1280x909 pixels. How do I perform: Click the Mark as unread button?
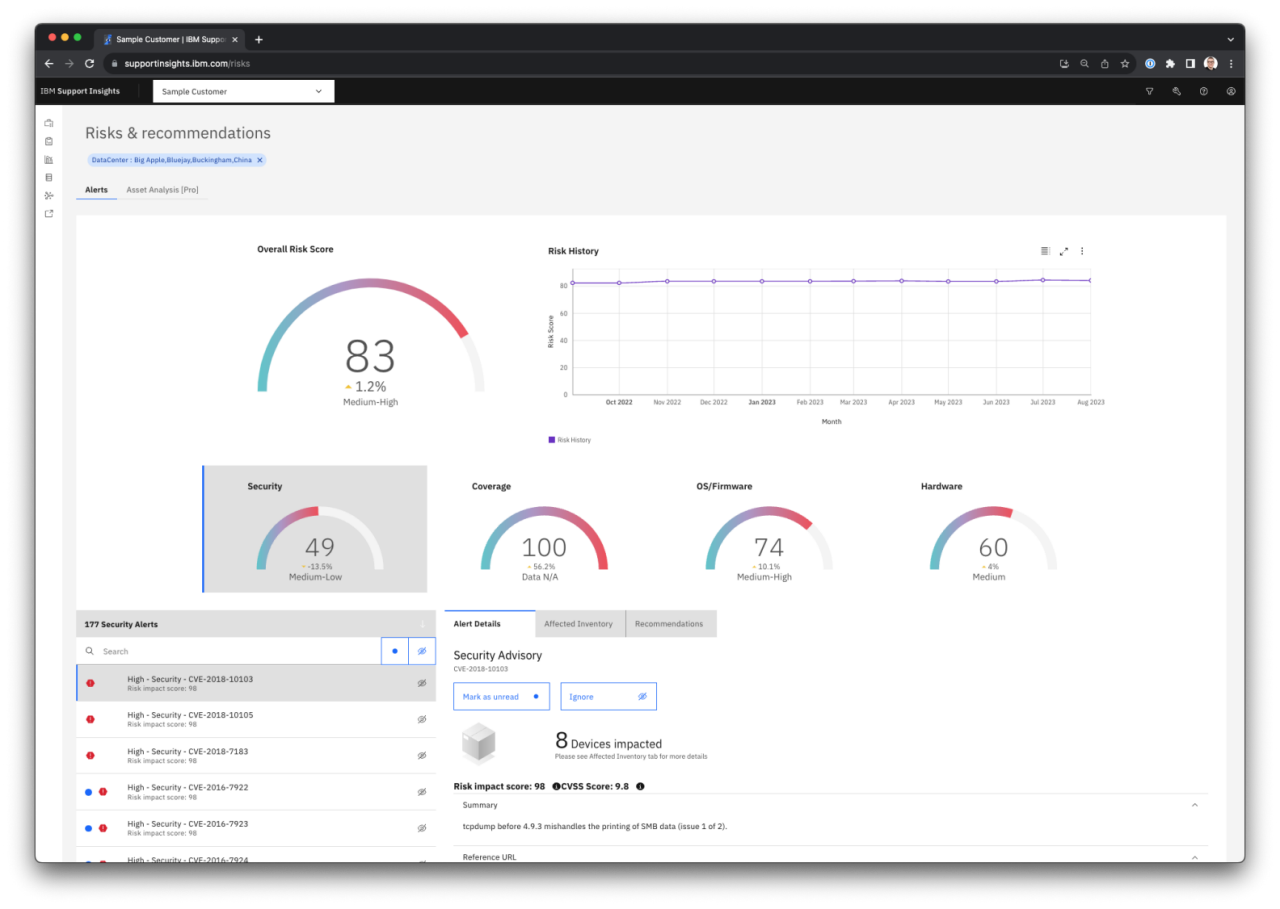(502, 696)
